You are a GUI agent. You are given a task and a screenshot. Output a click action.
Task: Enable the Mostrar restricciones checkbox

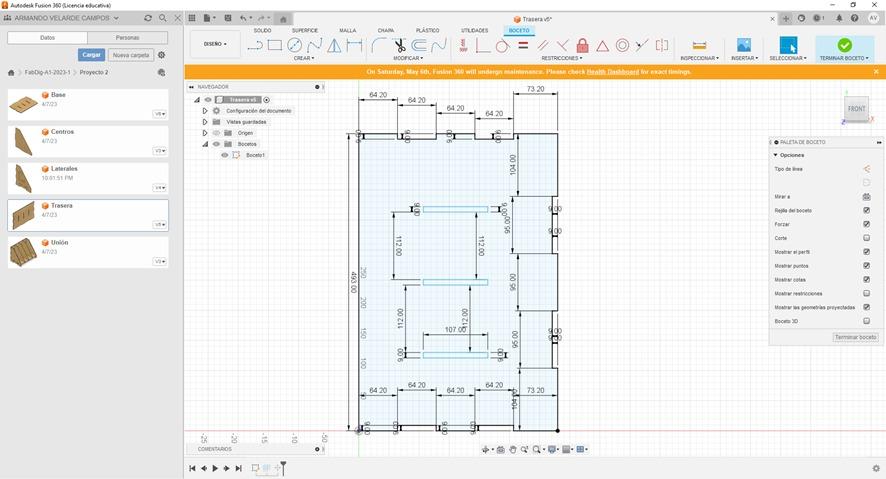pyautogui.click(x=866, y=293)
